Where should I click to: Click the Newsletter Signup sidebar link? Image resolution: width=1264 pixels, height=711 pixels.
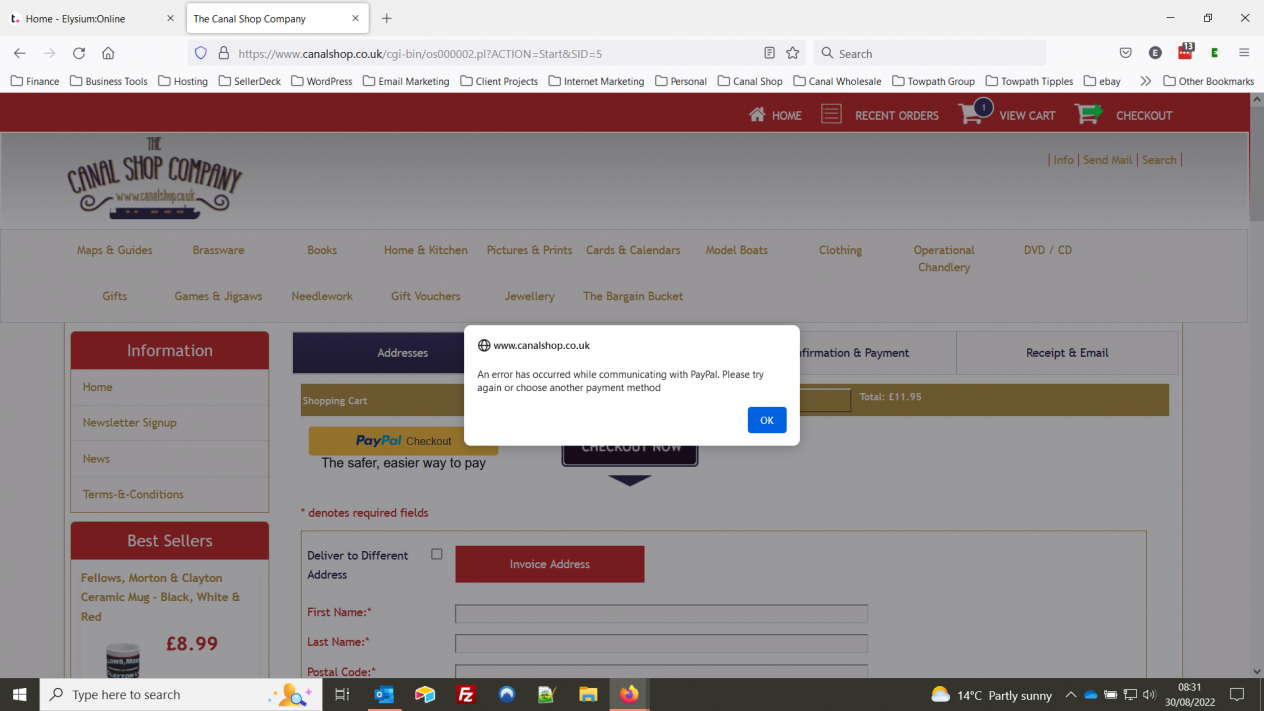tap(129, 422)
